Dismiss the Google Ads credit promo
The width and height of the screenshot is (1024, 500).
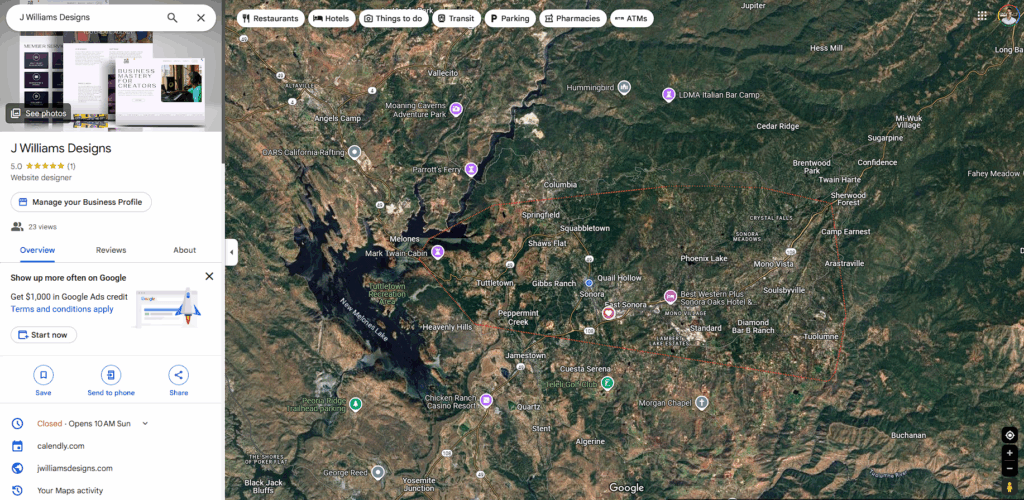click(x=209, y=276)
